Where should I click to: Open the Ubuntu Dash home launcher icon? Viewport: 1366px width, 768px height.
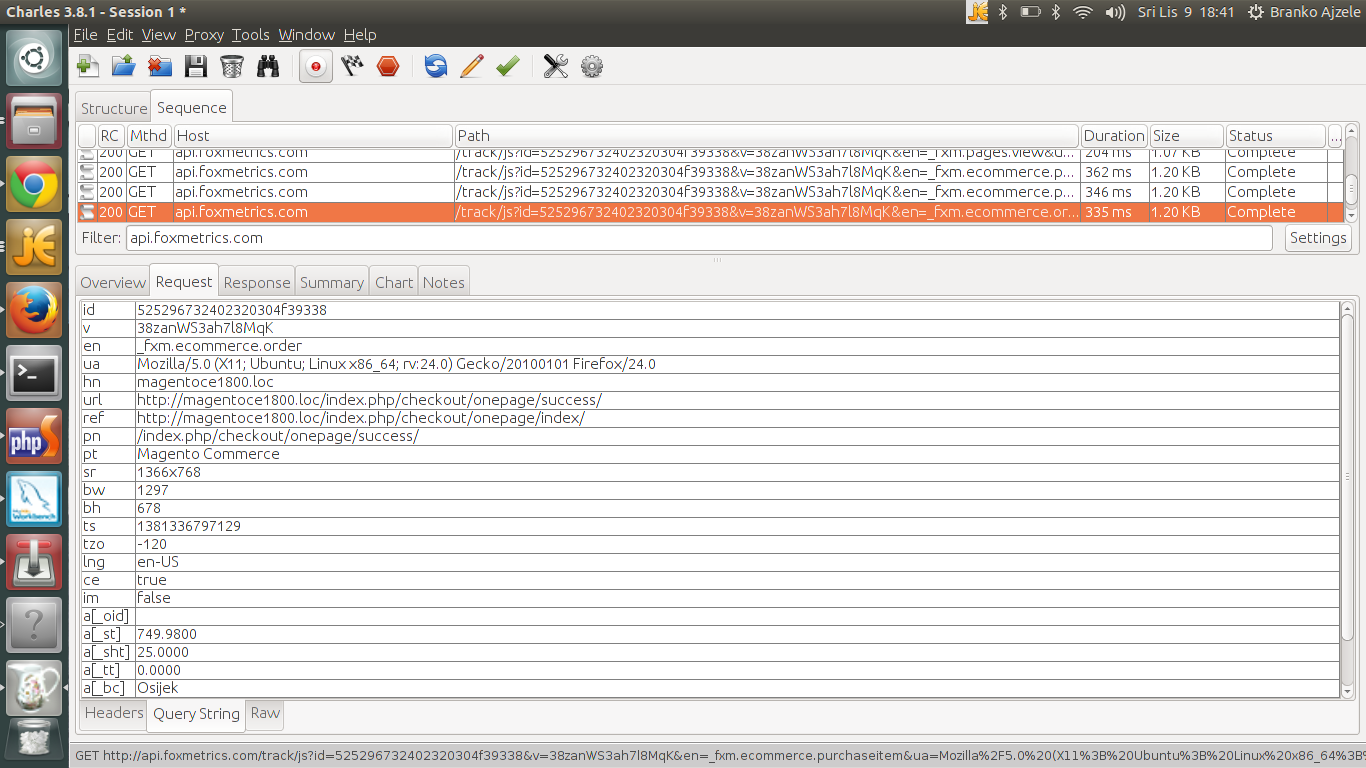tap(34, 57)
